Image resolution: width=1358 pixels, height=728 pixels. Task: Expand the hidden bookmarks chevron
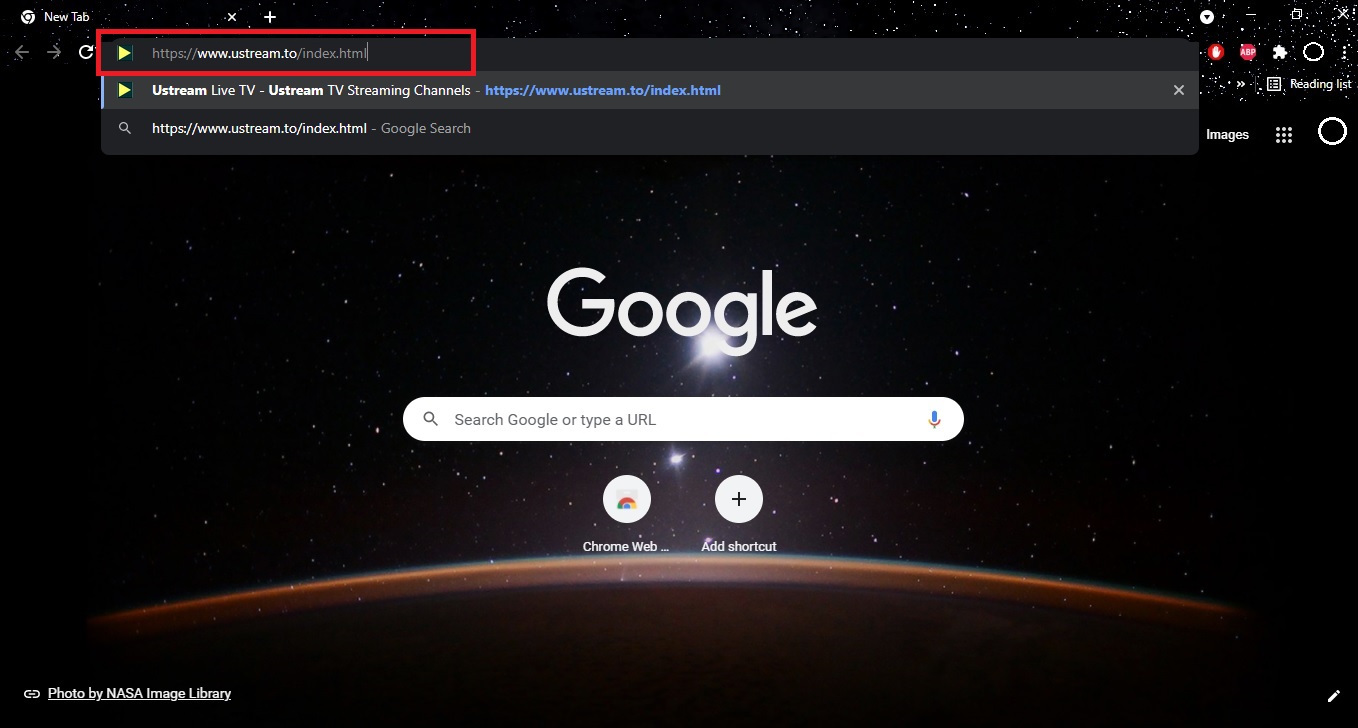(1241, 85)
